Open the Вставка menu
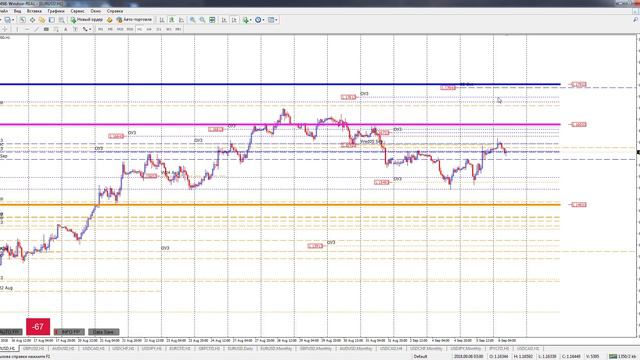640x360 pixels. click(x=34, y=11)
